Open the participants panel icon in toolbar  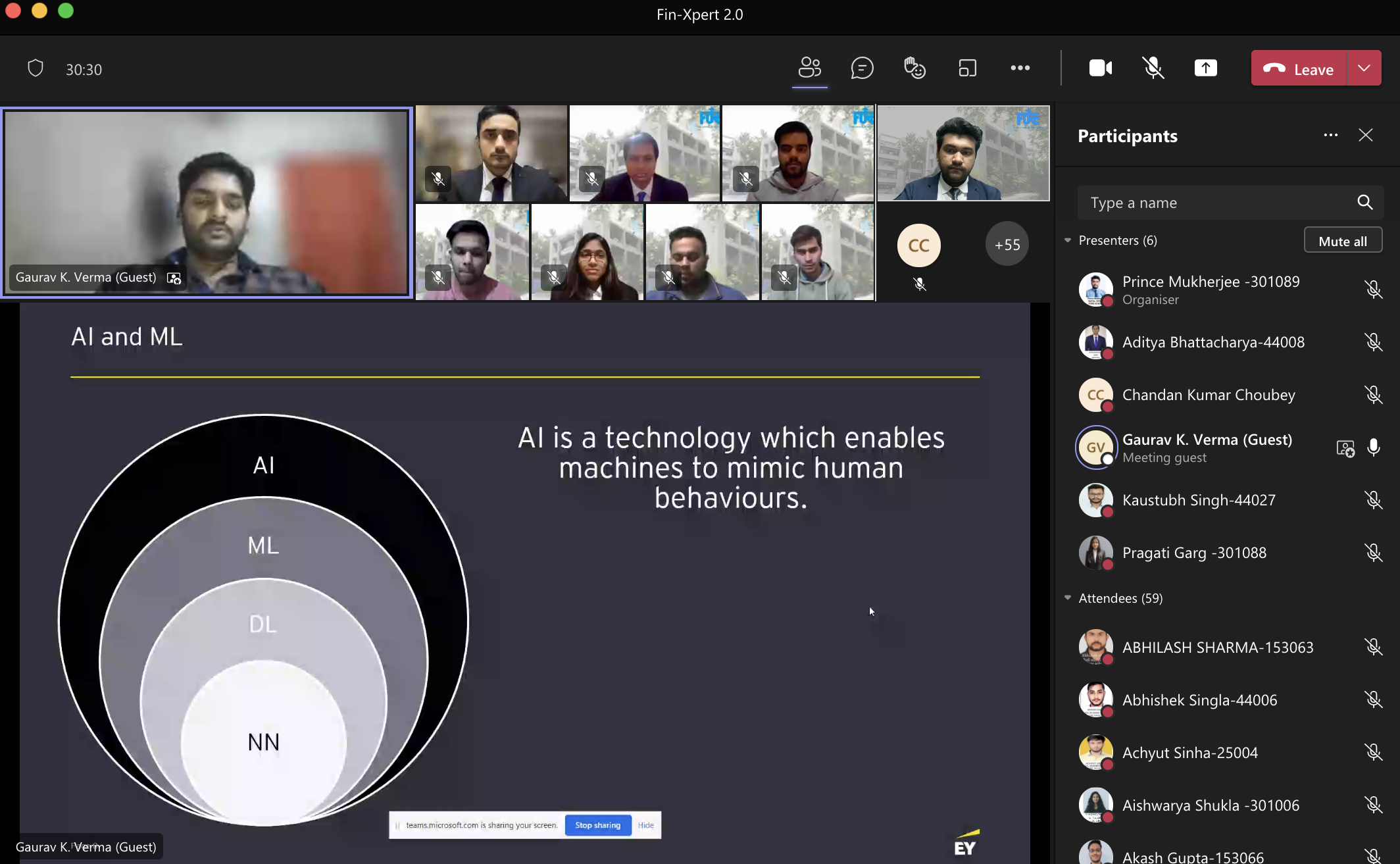(x=810, y=68)
